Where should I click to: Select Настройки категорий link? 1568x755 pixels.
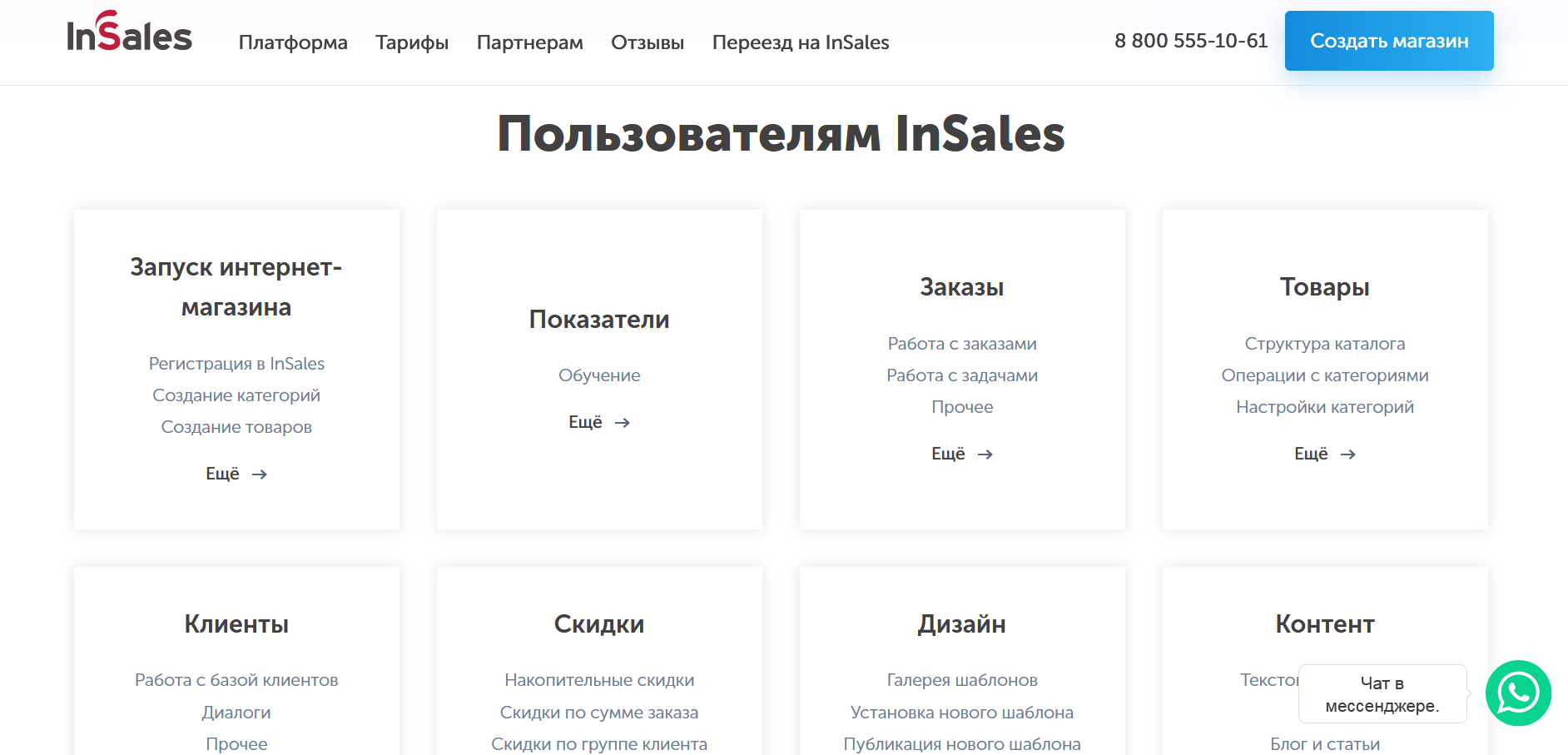tap(1325, 407)
